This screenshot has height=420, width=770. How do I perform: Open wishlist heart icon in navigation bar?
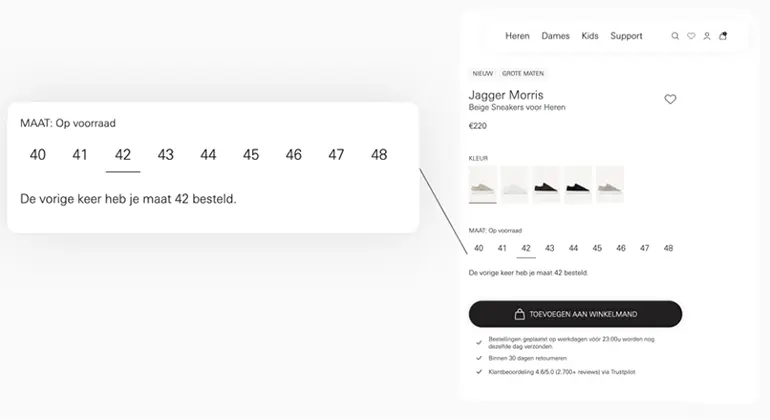pyautogui.click(x=691, y=36)
